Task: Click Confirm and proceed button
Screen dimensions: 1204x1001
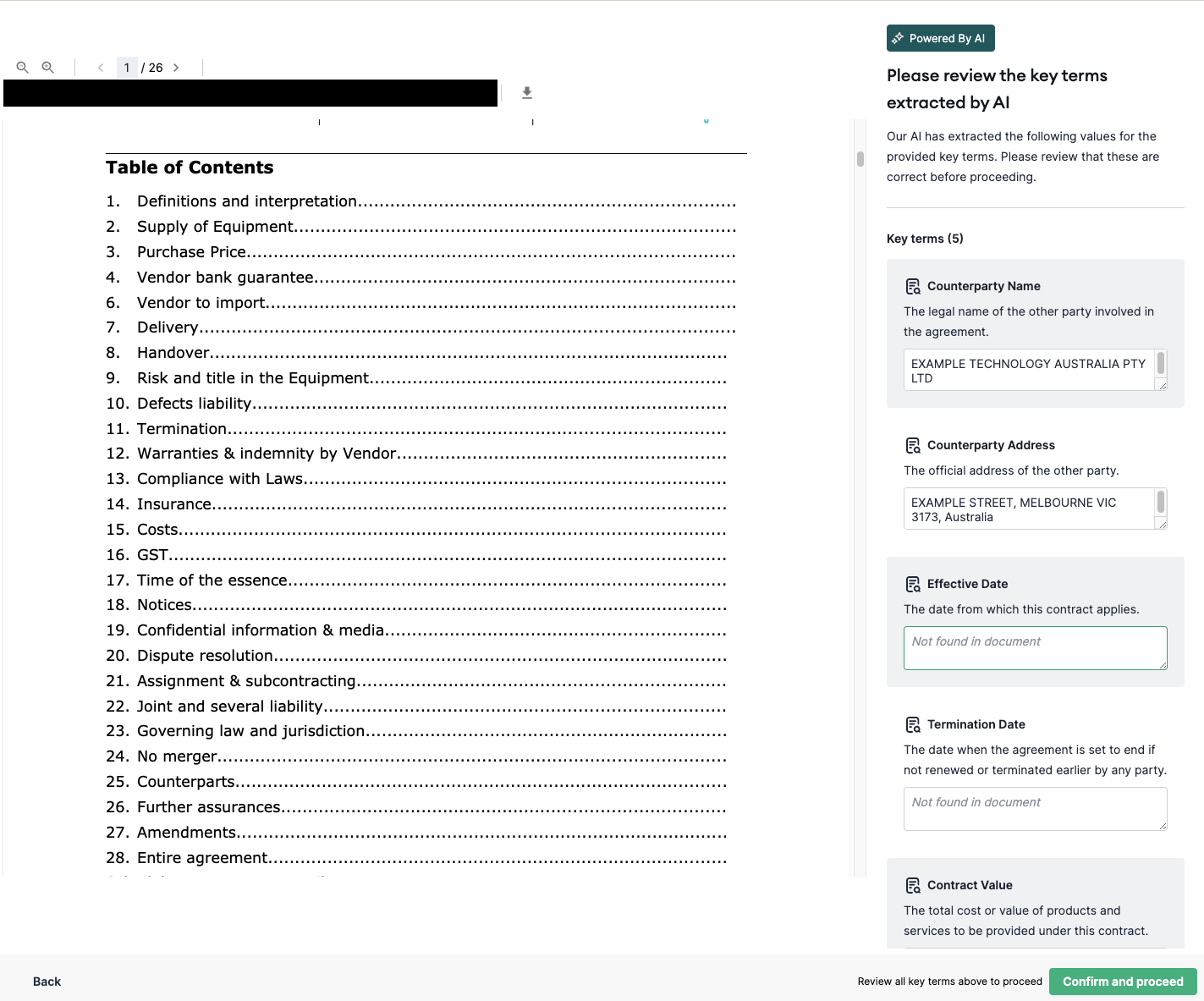Action: pyautogui.click(x=1123, y=982)
